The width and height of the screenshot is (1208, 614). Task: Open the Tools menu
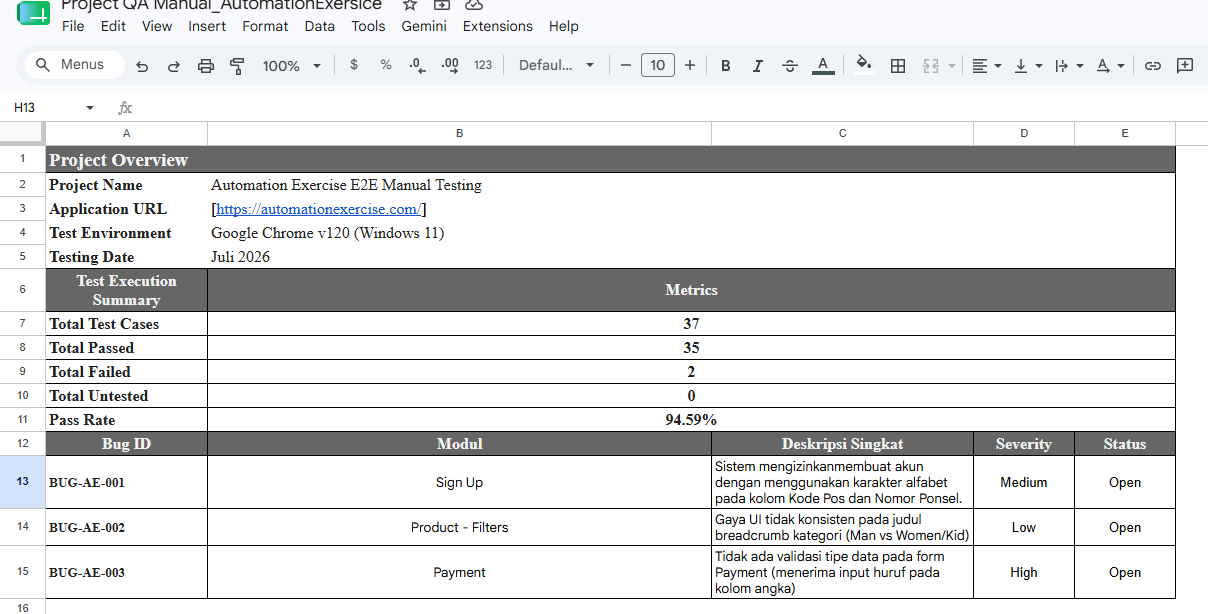click(x=368, y=26)
